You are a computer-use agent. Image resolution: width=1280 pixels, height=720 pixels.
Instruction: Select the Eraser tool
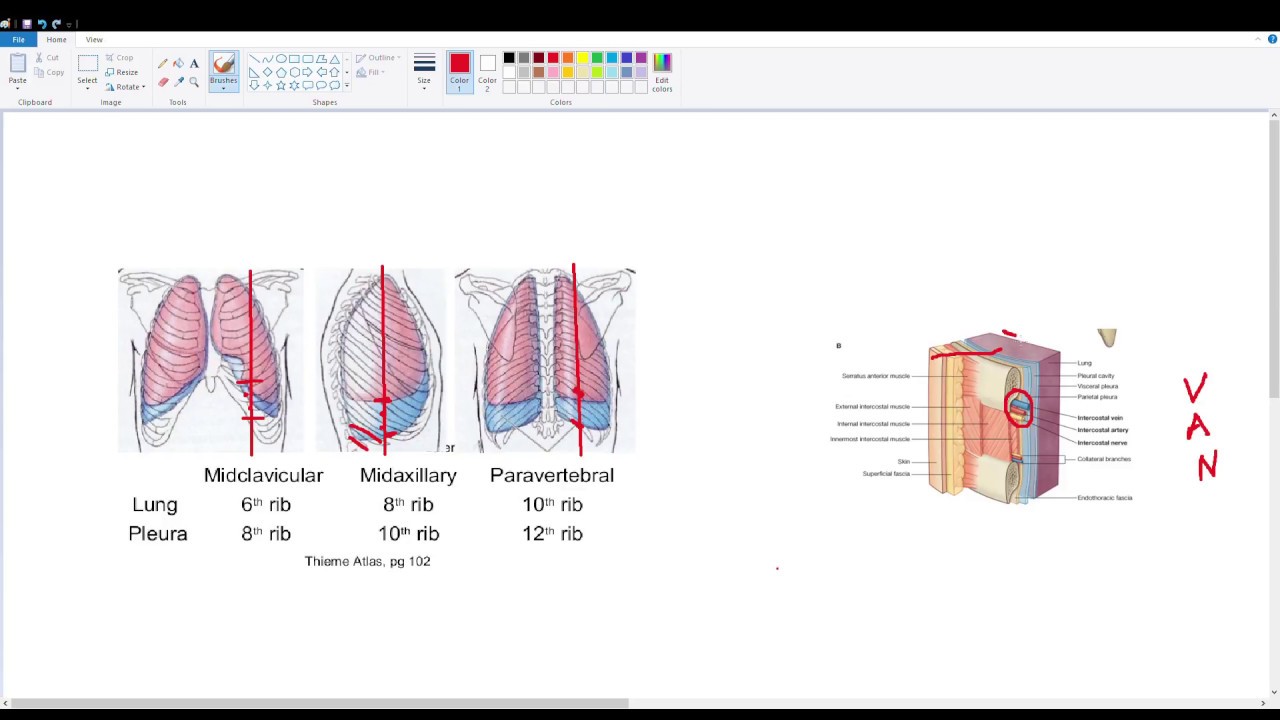click(162, 82)
